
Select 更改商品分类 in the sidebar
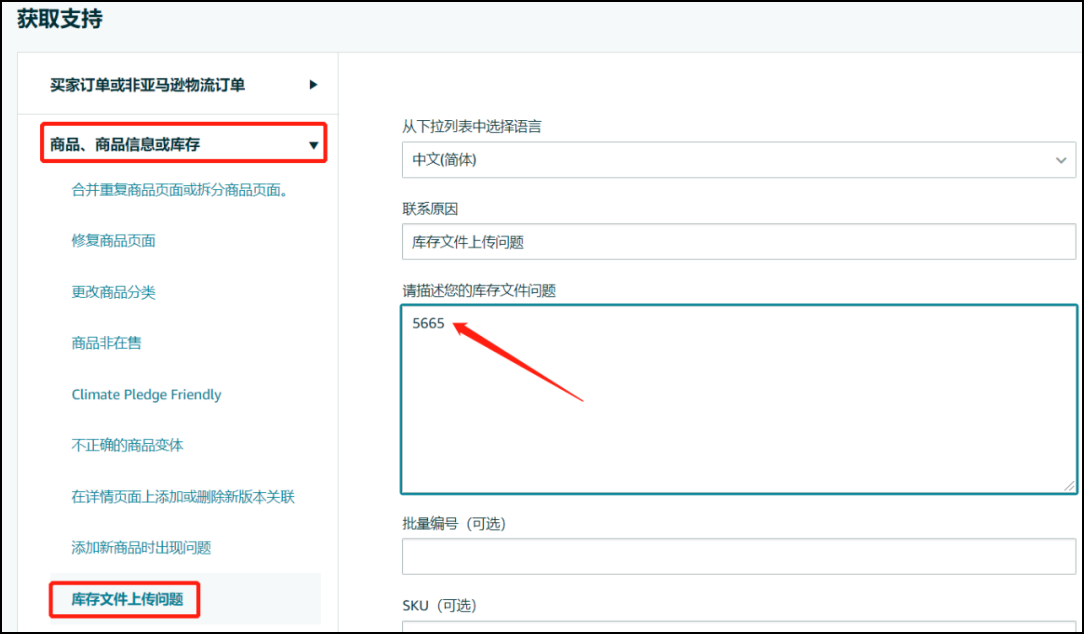(x=113, y=292)
